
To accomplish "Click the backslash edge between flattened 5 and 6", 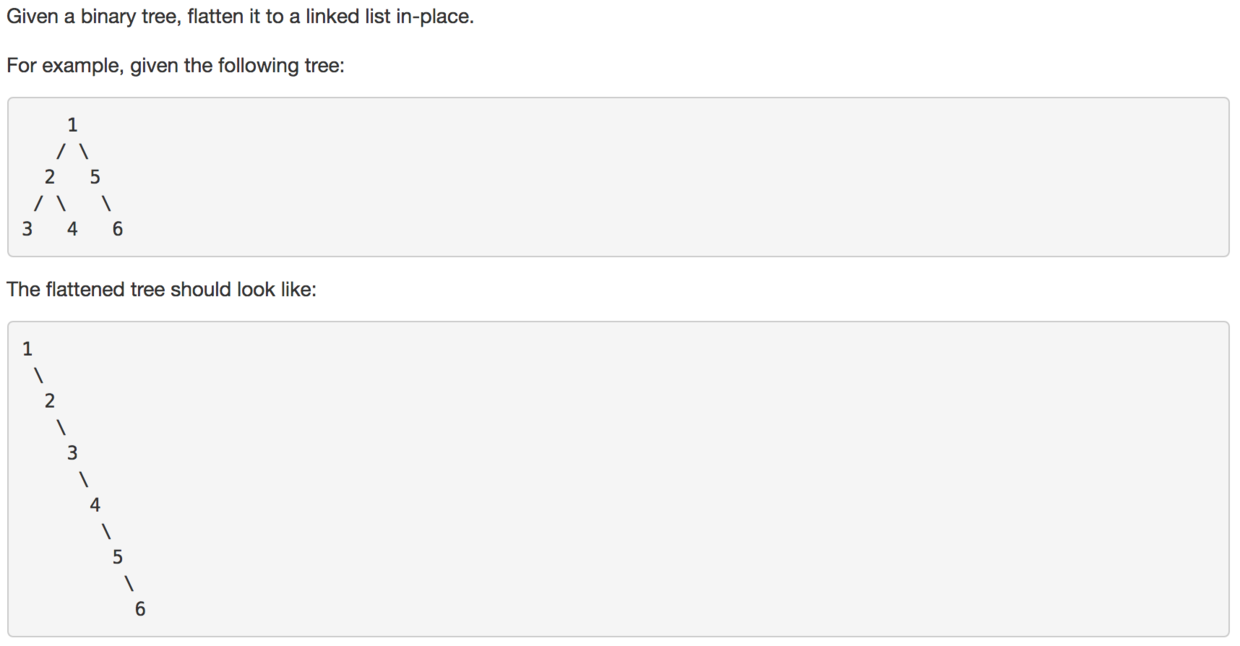I will point(128,583).
